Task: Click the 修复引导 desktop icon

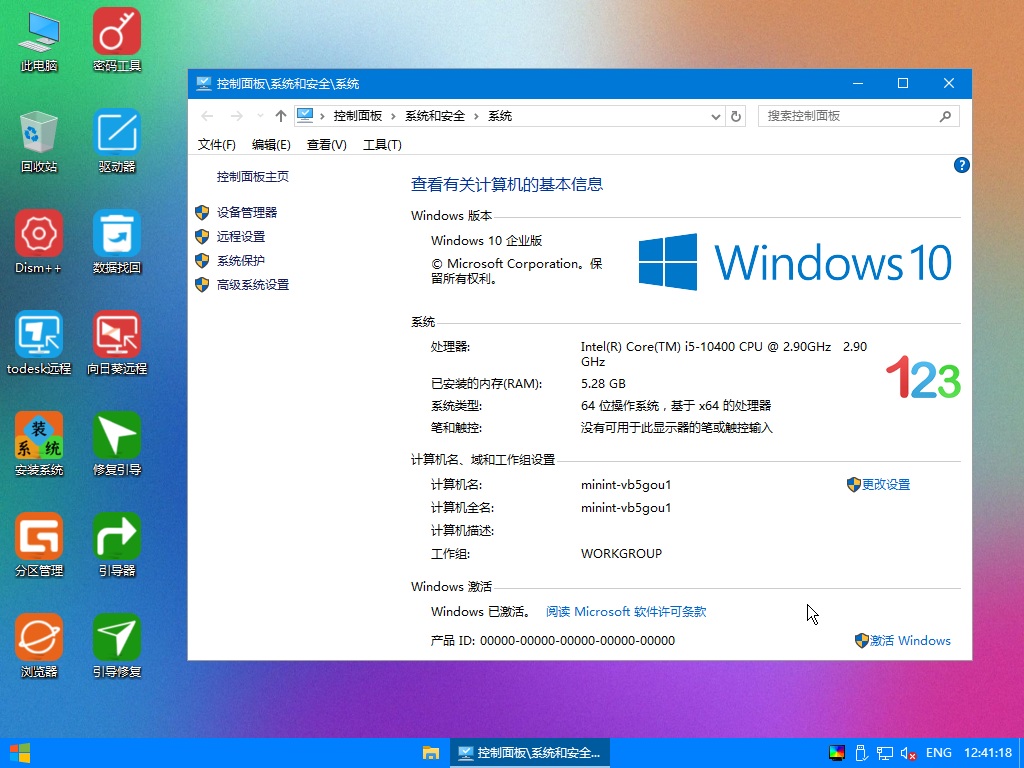Action: 117,436
